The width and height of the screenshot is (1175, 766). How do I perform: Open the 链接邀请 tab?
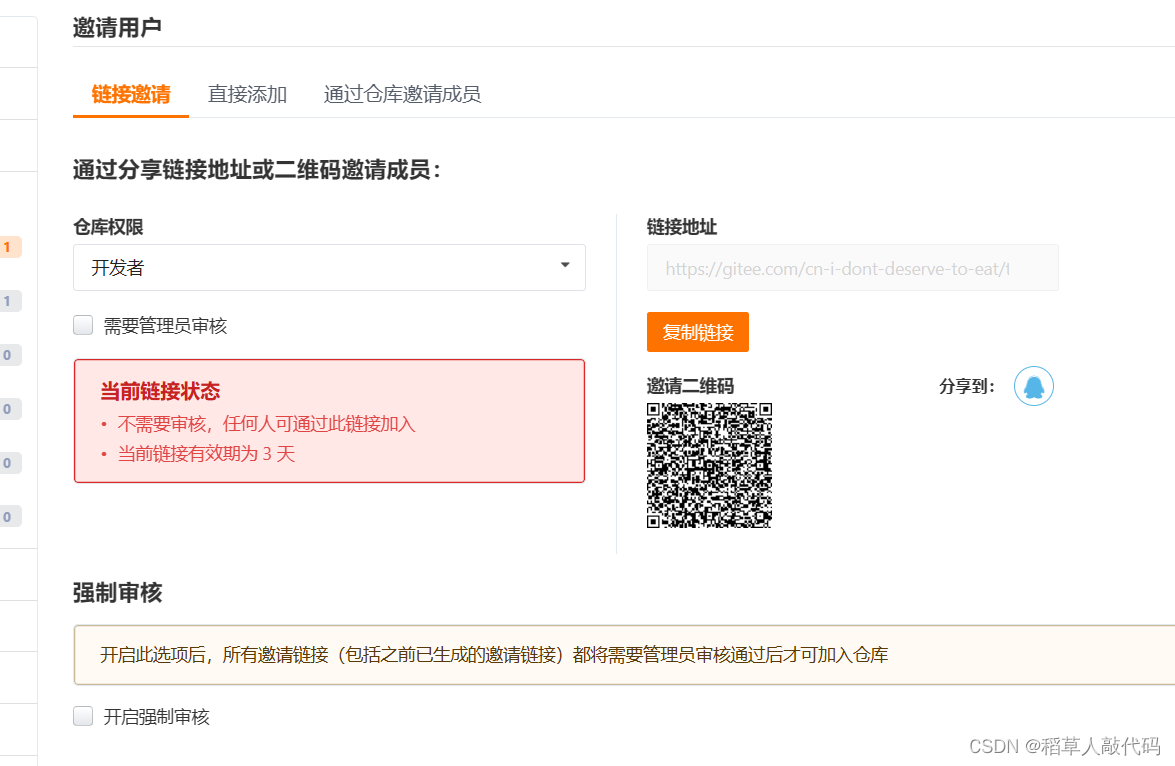coord(131,94)
